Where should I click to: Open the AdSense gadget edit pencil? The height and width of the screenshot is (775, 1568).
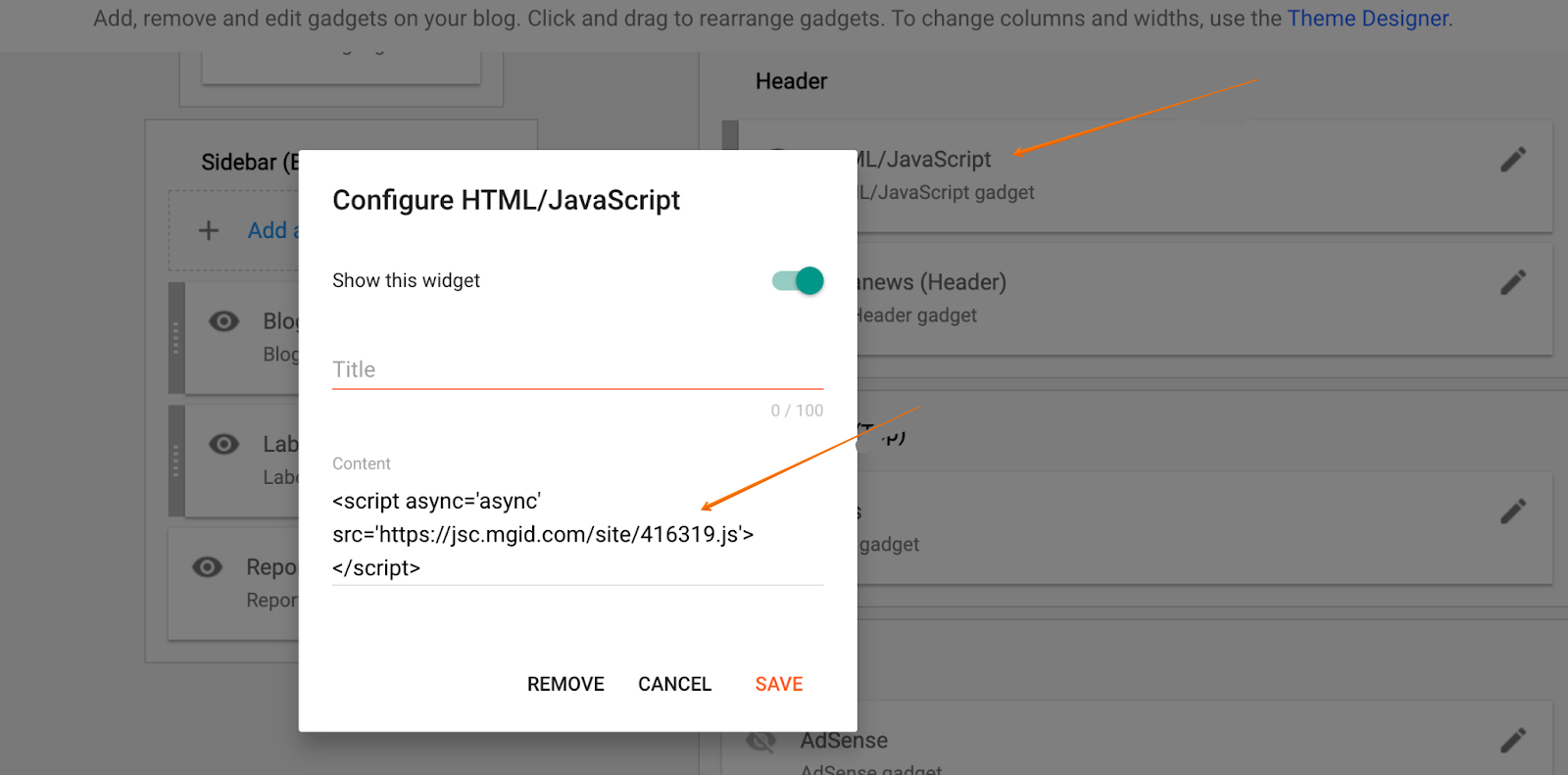[x=1512, y=740]
